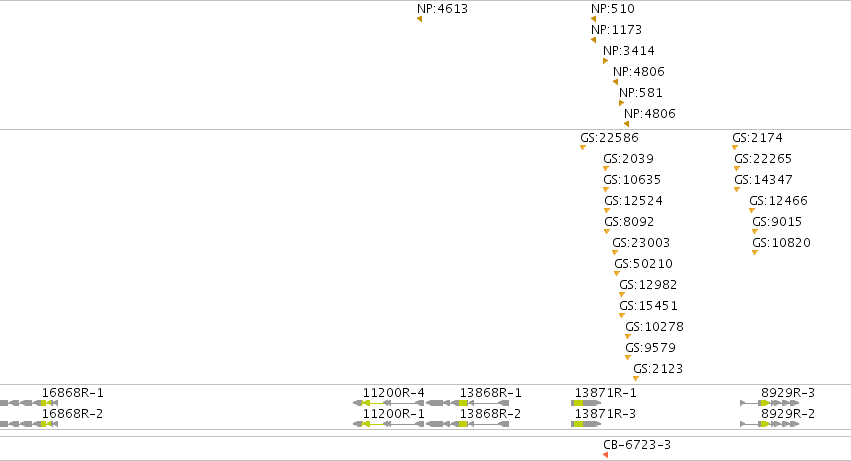Select the 11200R-1 transcript glyph
Viewport: 851px width, 461px height.
pos(389,424)
